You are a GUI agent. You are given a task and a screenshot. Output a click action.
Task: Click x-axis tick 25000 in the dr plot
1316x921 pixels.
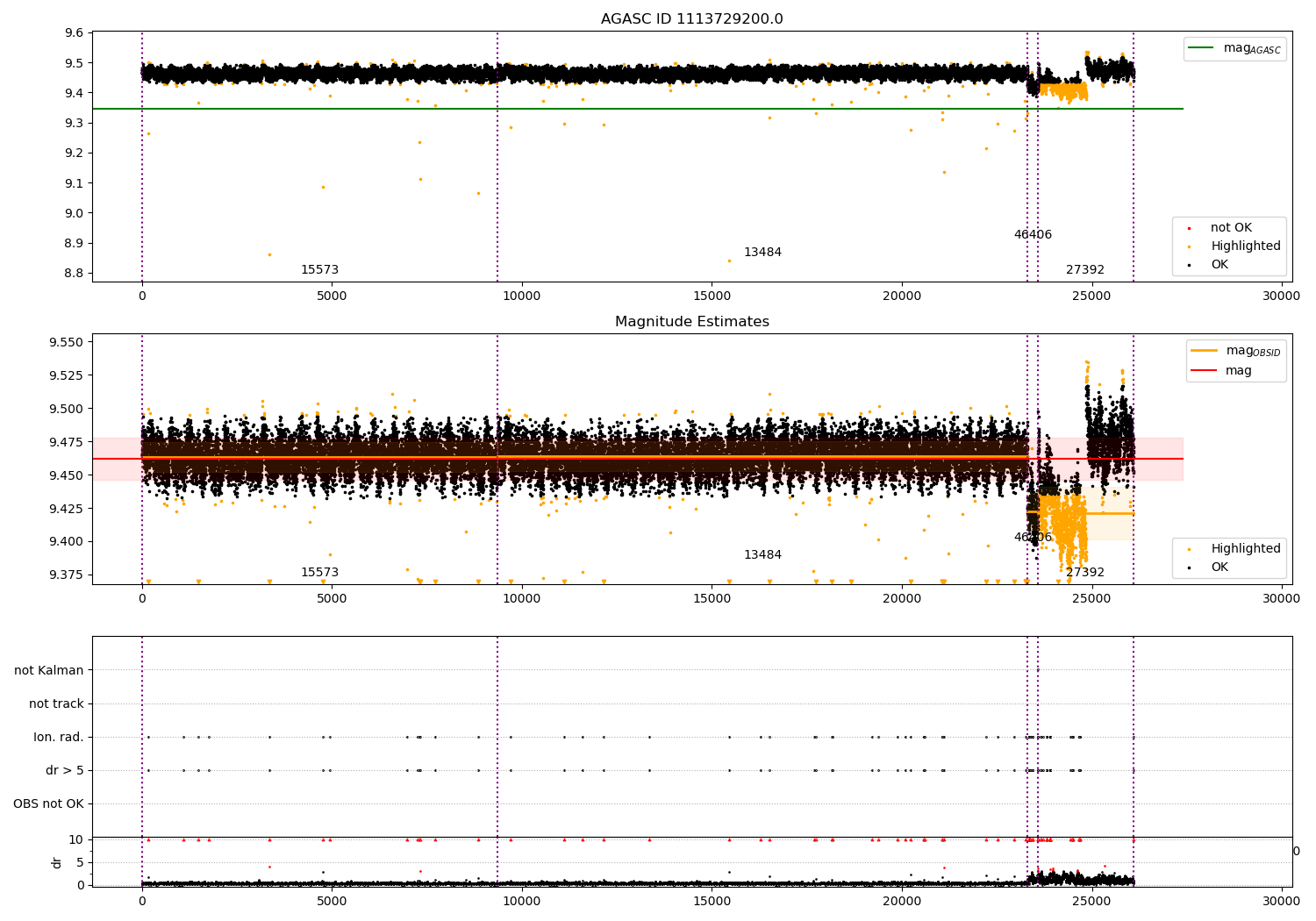1091,902
